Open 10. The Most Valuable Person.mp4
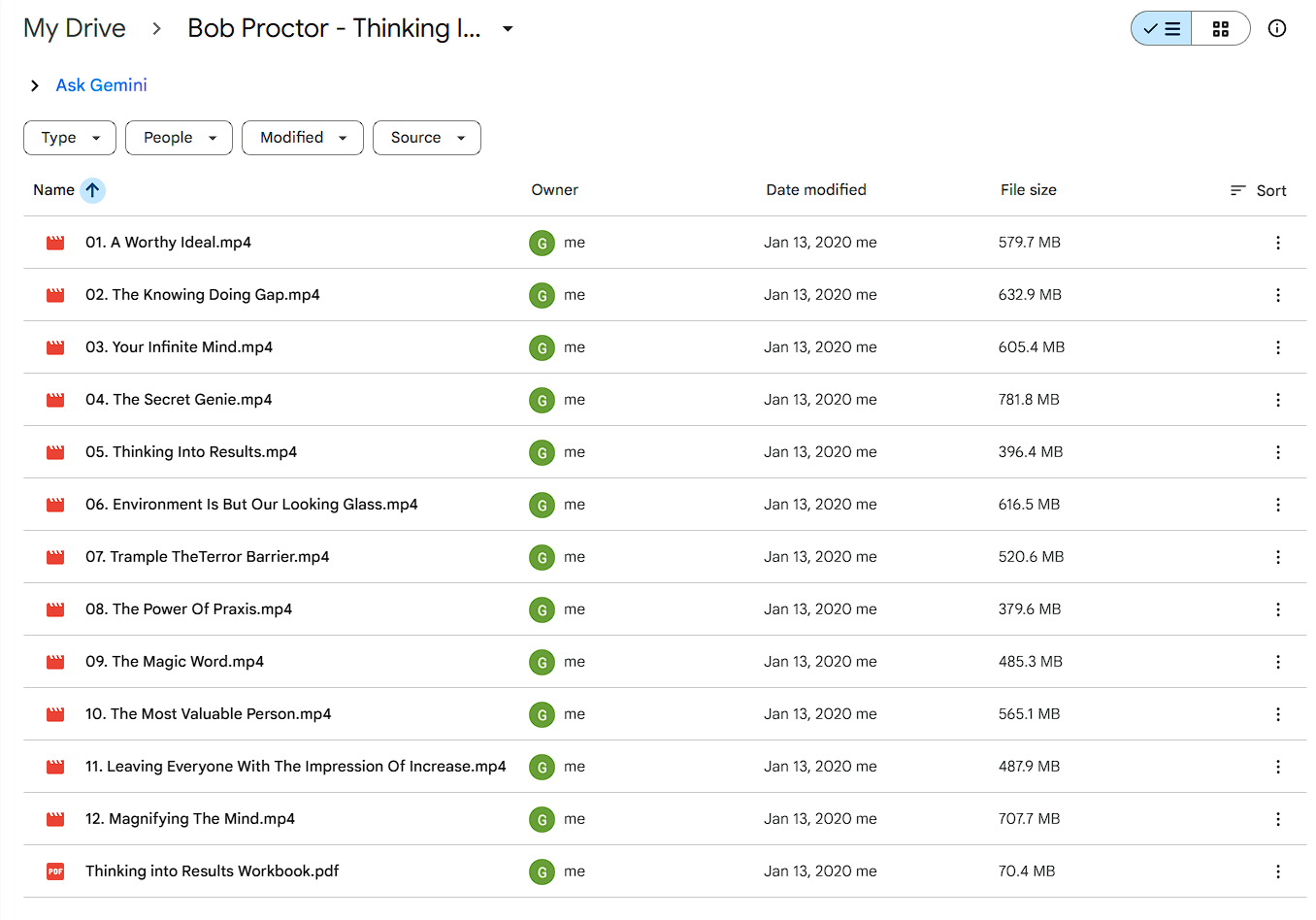The width and height of the screenshot is (1316, 920). pyautogui.click(x=208, y=714)
